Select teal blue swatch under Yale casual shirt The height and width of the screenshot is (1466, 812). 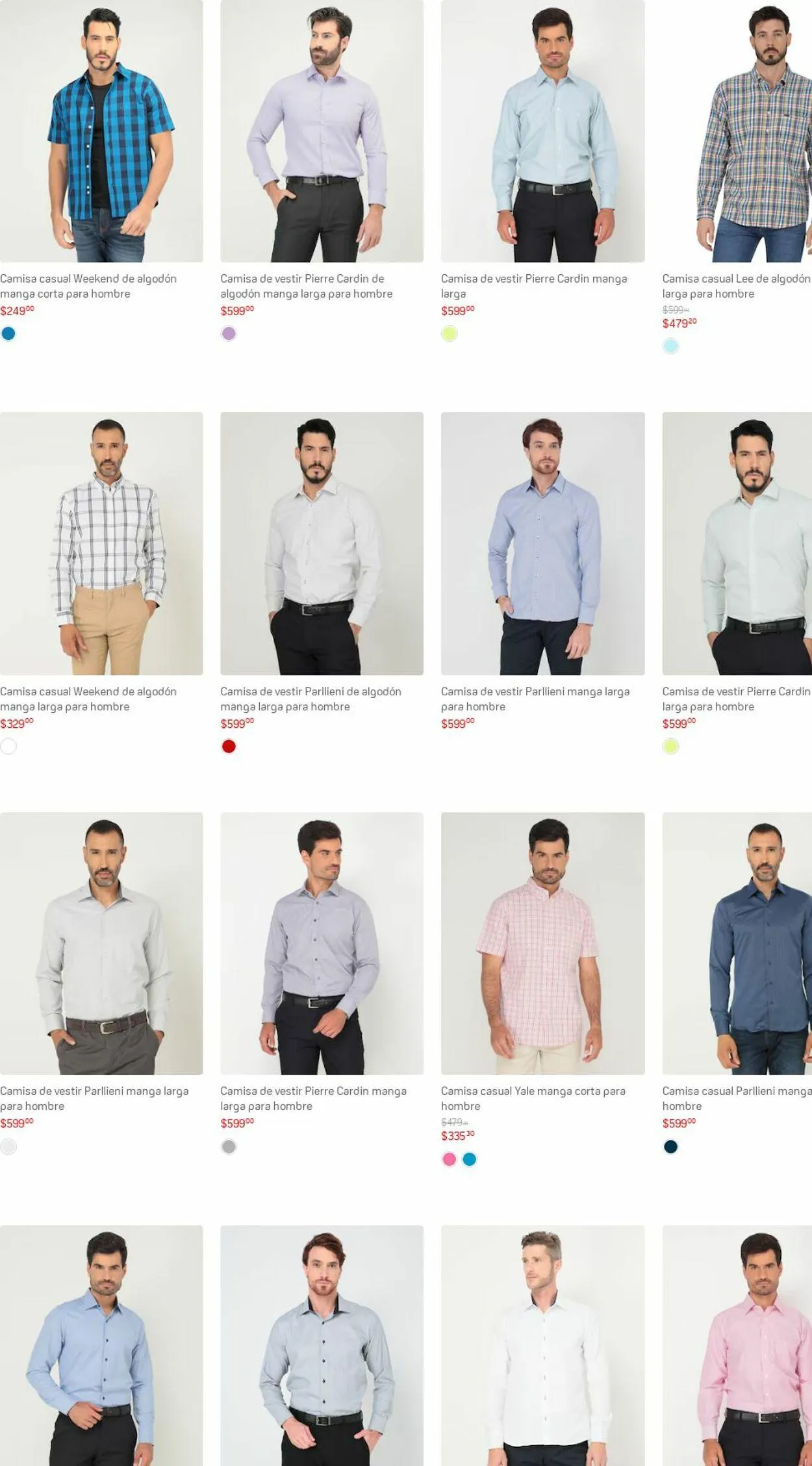point(470,1159)
